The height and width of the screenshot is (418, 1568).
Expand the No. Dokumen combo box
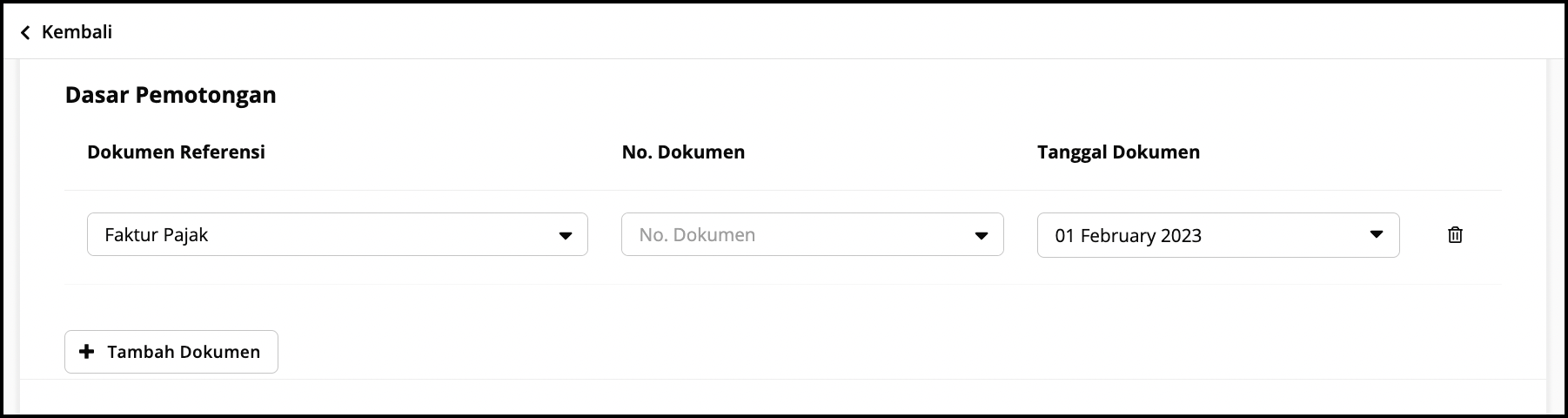812,234
